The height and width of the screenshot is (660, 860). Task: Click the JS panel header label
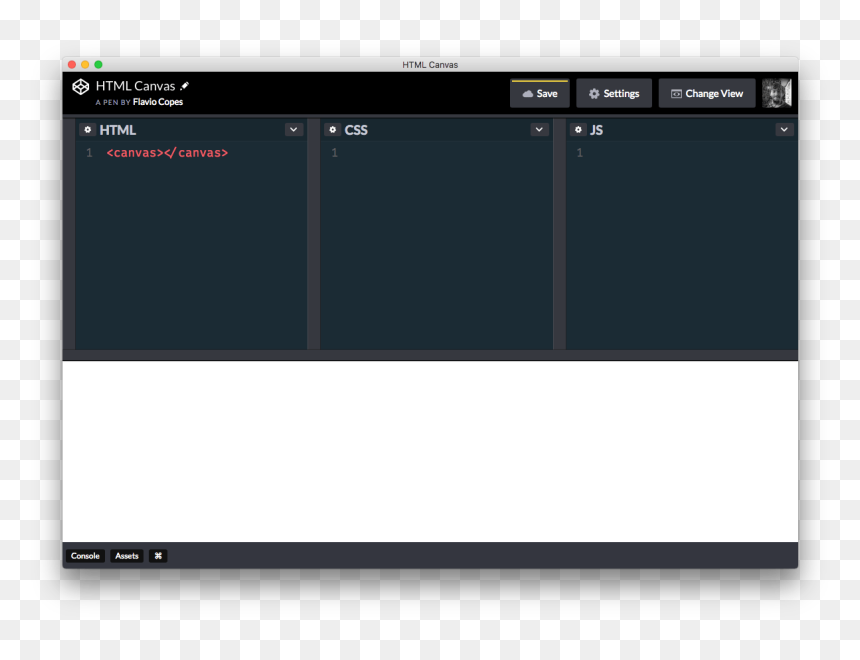click(596, 130)
